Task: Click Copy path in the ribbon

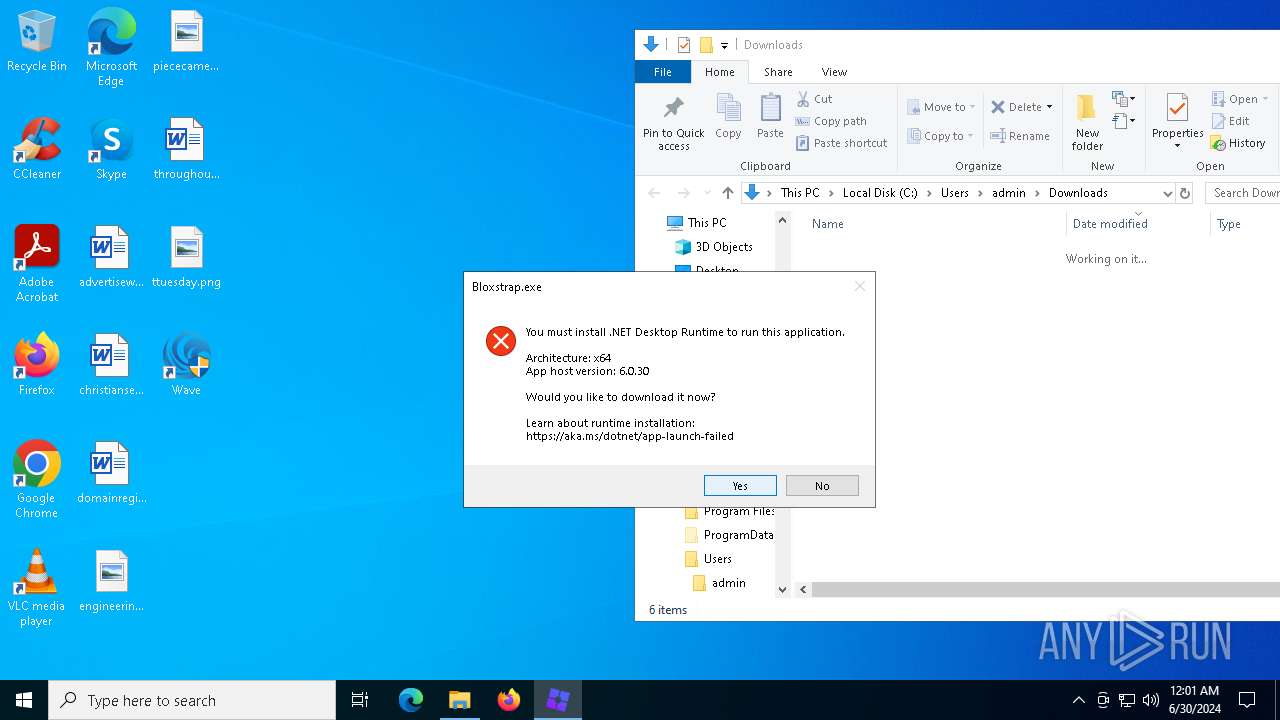Action: [831, 121]
